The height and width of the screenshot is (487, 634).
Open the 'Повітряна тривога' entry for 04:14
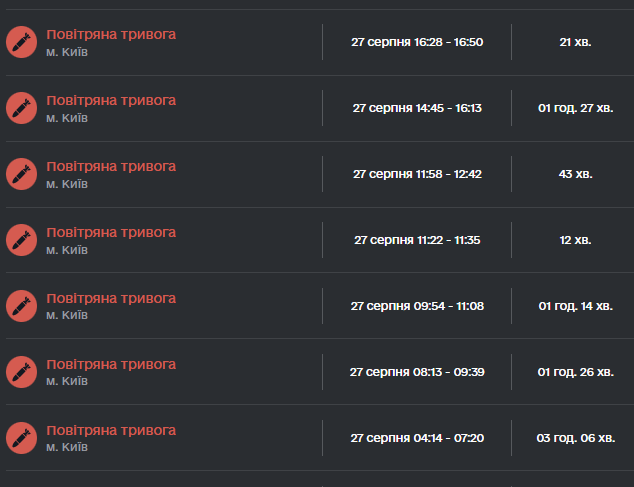[111, 430]
